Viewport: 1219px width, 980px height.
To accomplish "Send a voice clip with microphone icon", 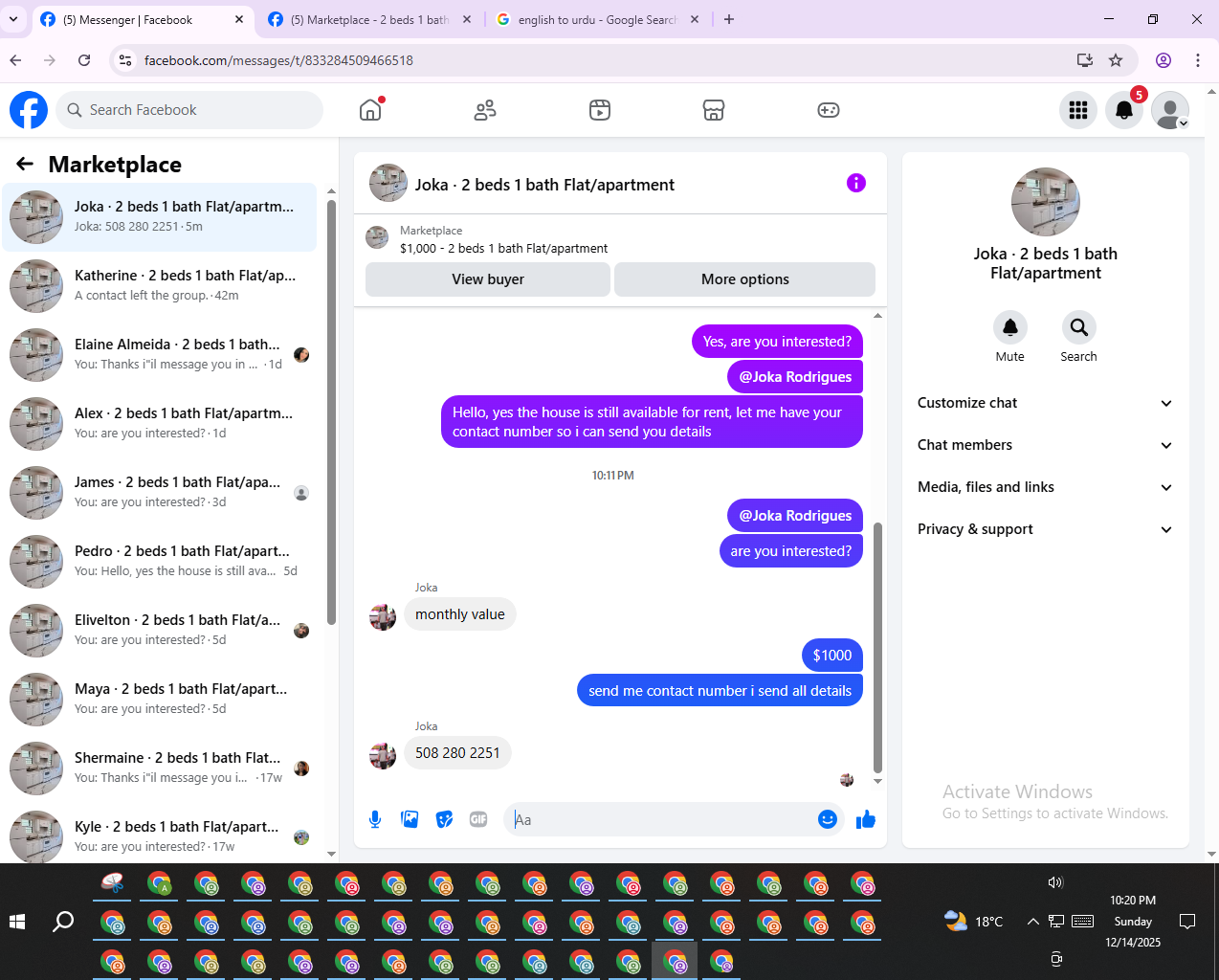I will click(375, 819).
